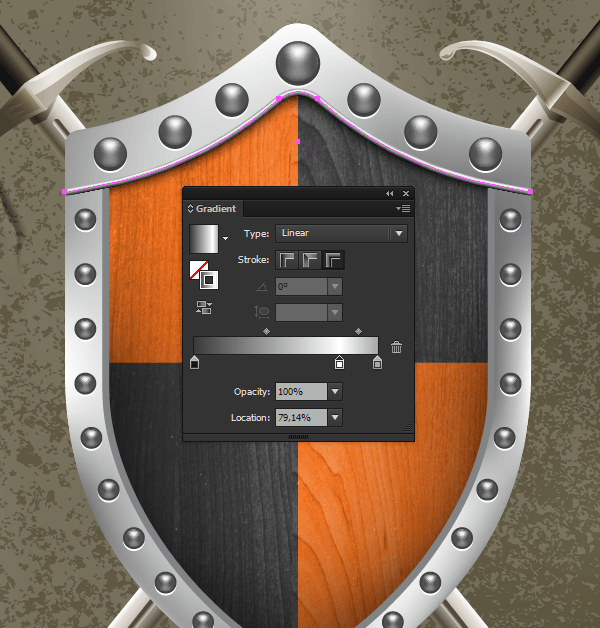Click the angle input field
Screen dimensions: 600x628
(301, 287)
